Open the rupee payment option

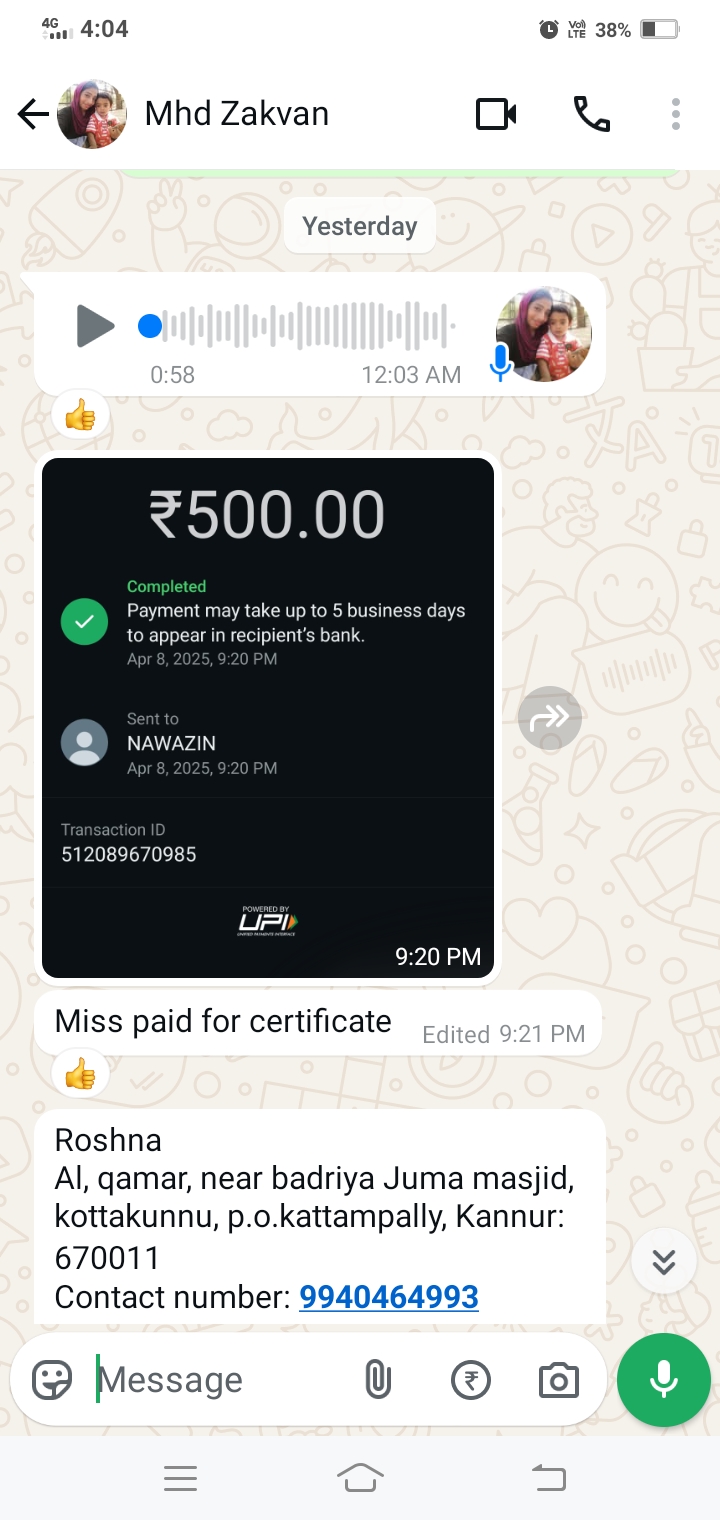pyautogui.click(x=471, y=1380)
